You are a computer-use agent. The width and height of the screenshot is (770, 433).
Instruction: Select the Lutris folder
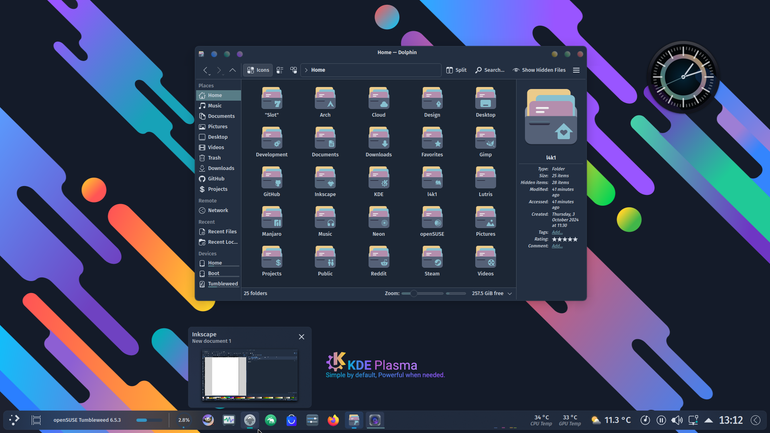click(x=485, y=182)
